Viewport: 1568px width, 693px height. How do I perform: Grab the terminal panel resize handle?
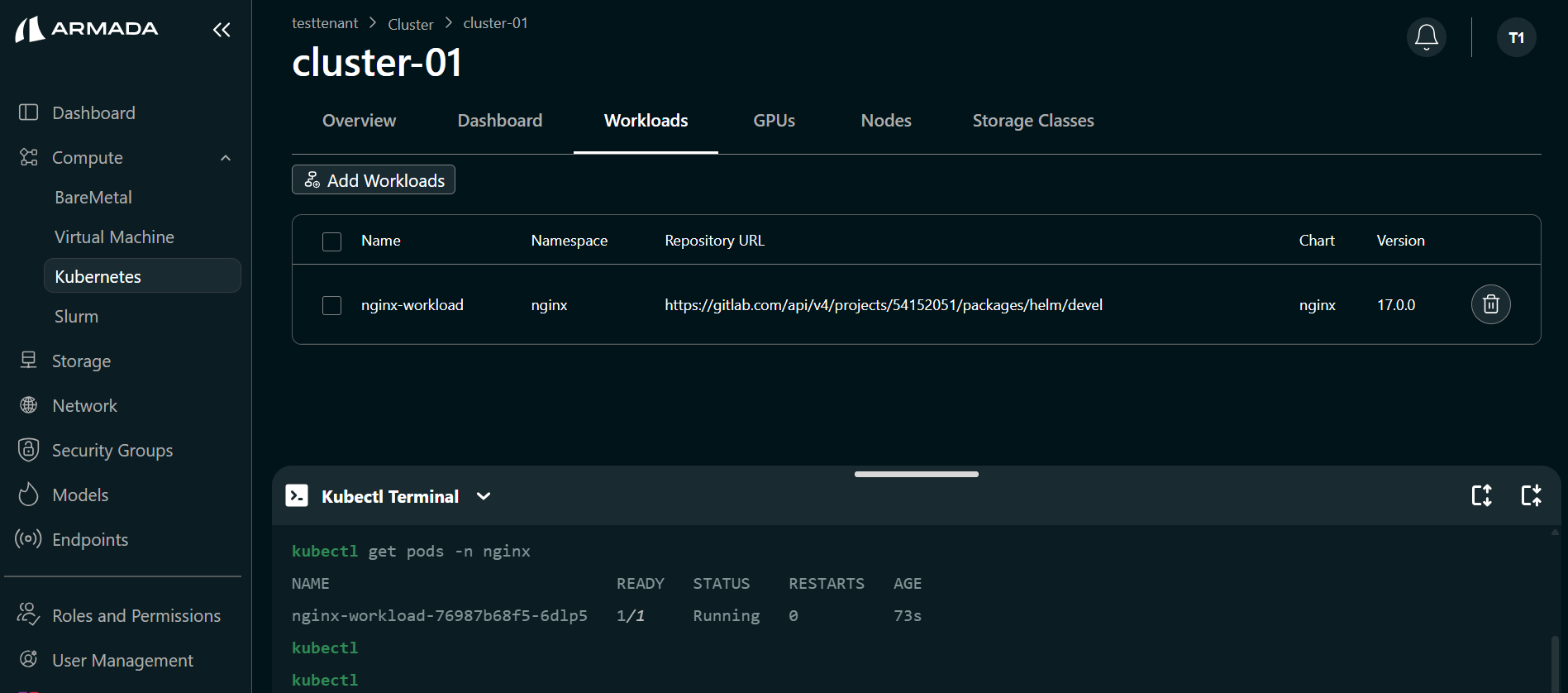917,474
